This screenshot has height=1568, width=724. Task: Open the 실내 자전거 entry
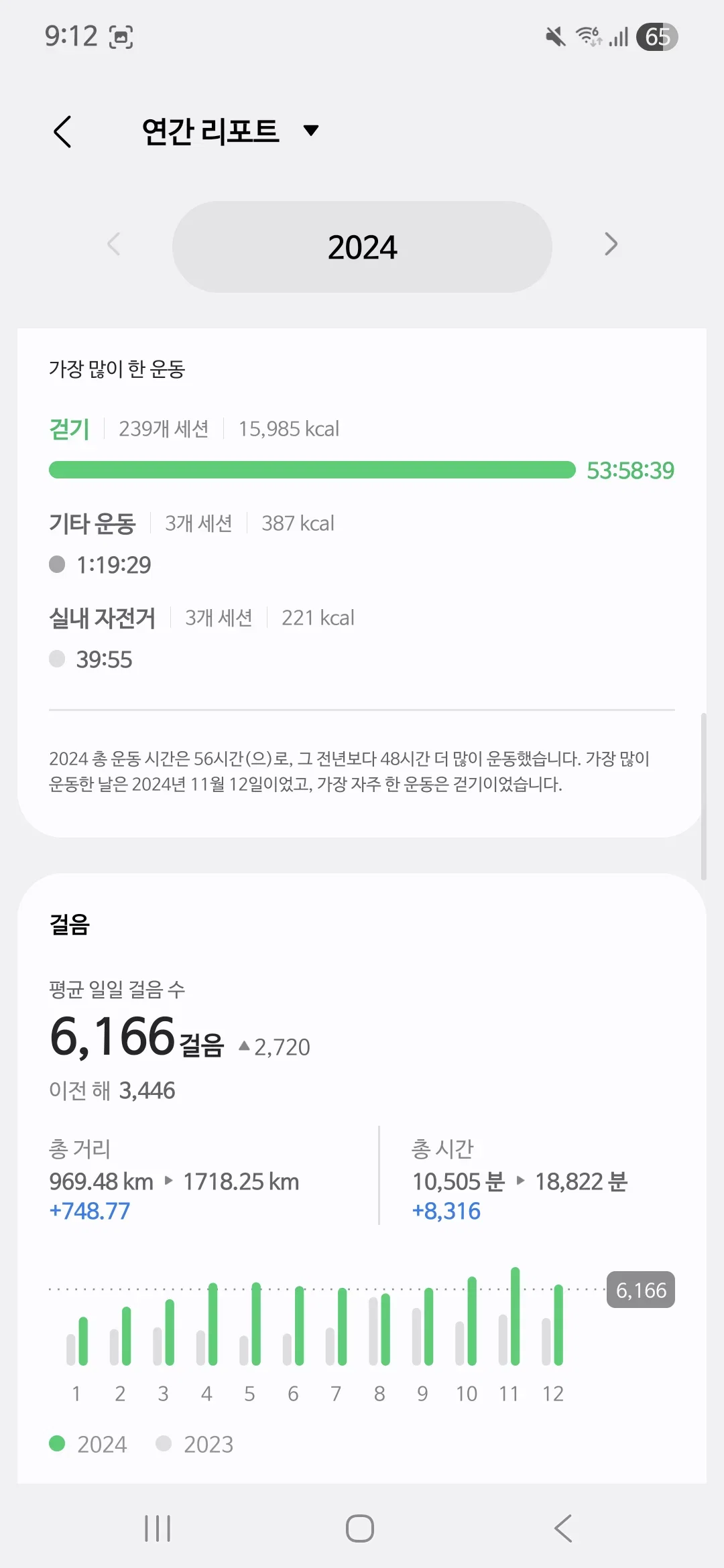click(x=102, y=618)
